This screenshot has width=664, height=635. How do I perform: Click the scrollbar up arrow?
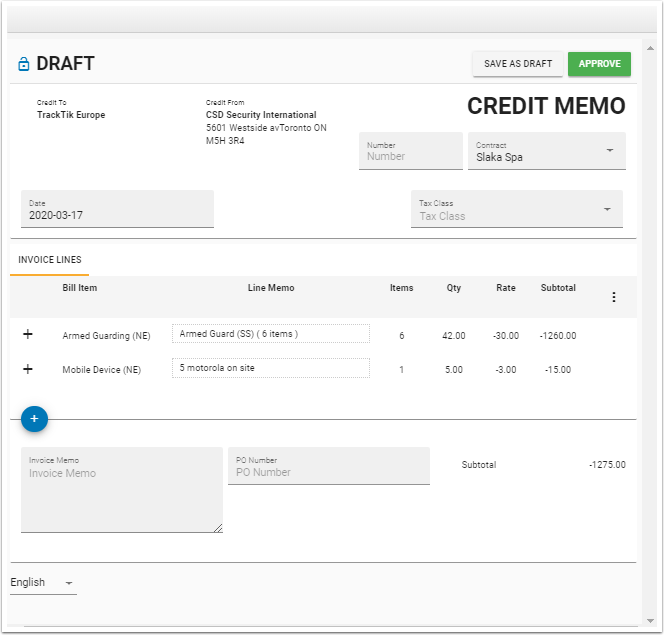coord(650,49)
